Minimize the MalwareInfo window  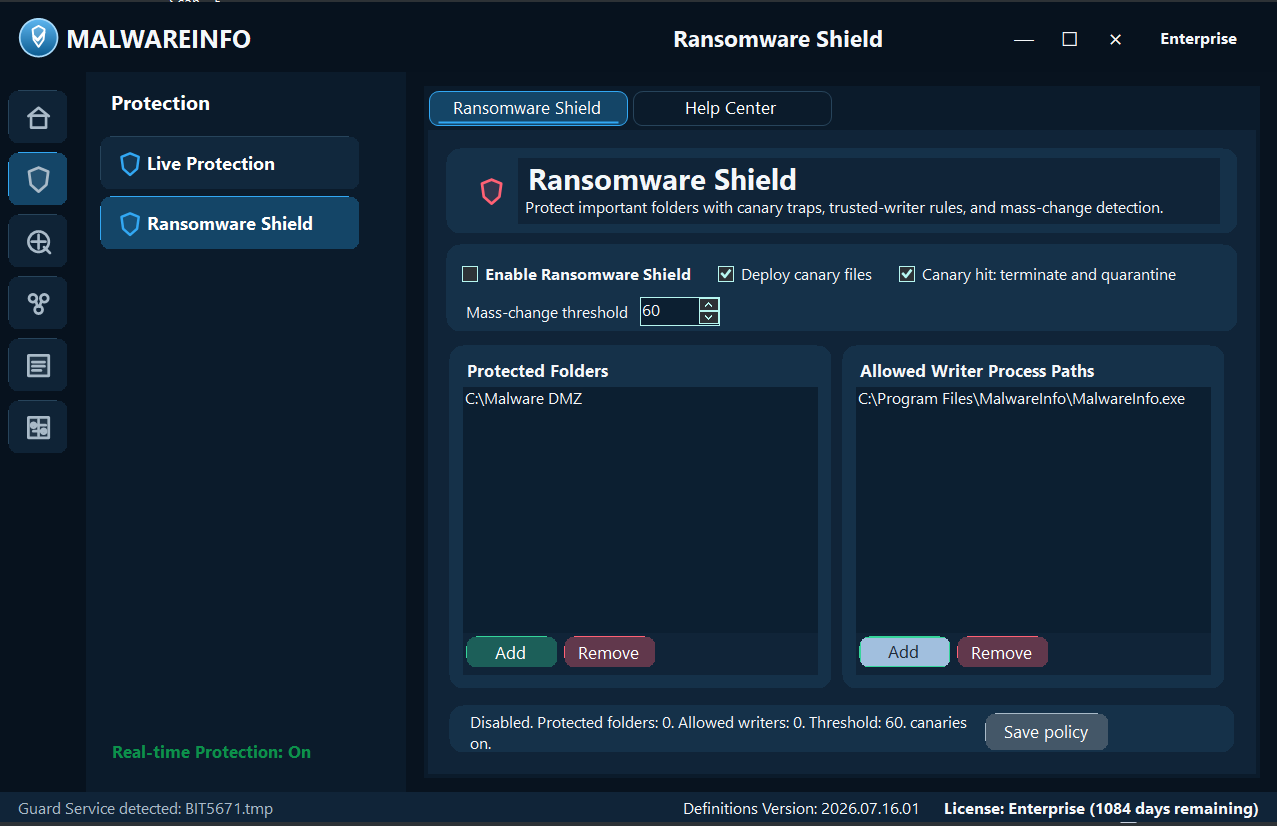pyautogui.click(x=1024, y=39)
